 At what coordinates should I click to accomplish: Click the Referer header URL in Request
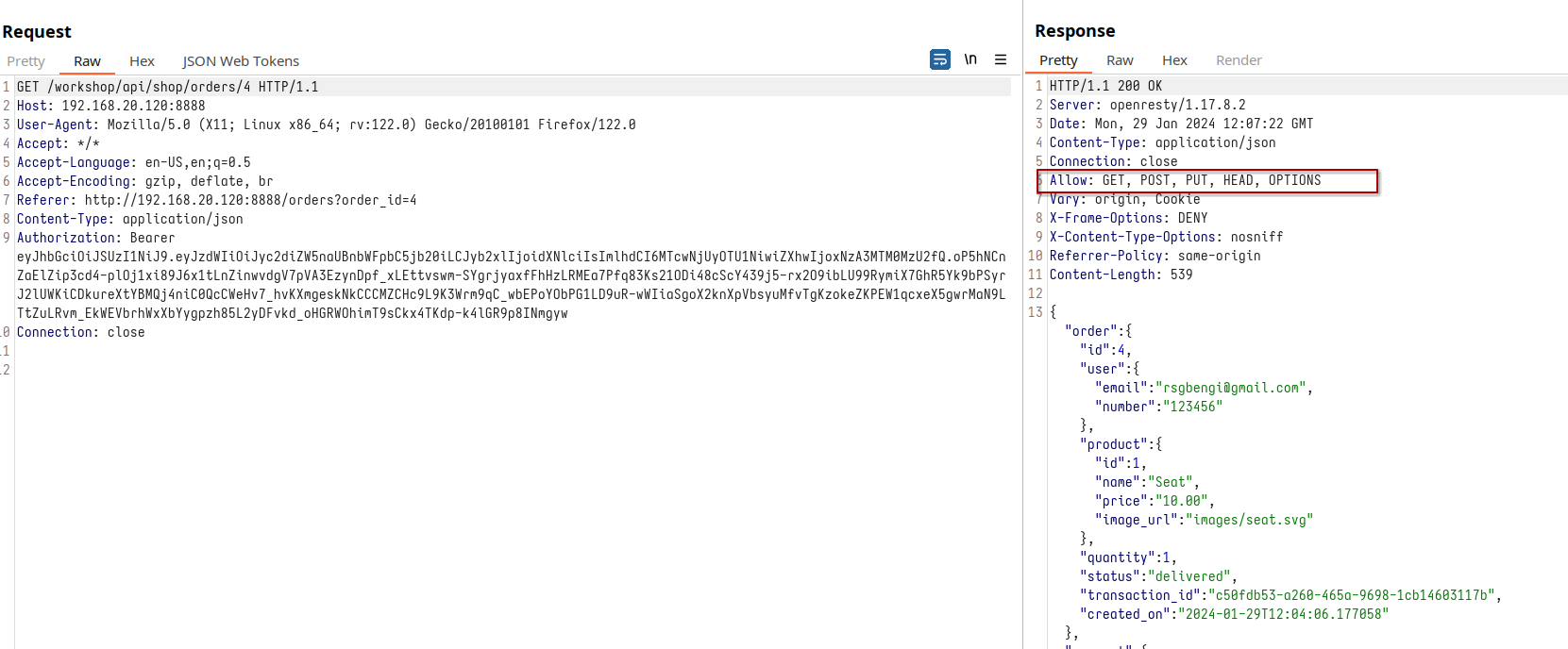250,200
